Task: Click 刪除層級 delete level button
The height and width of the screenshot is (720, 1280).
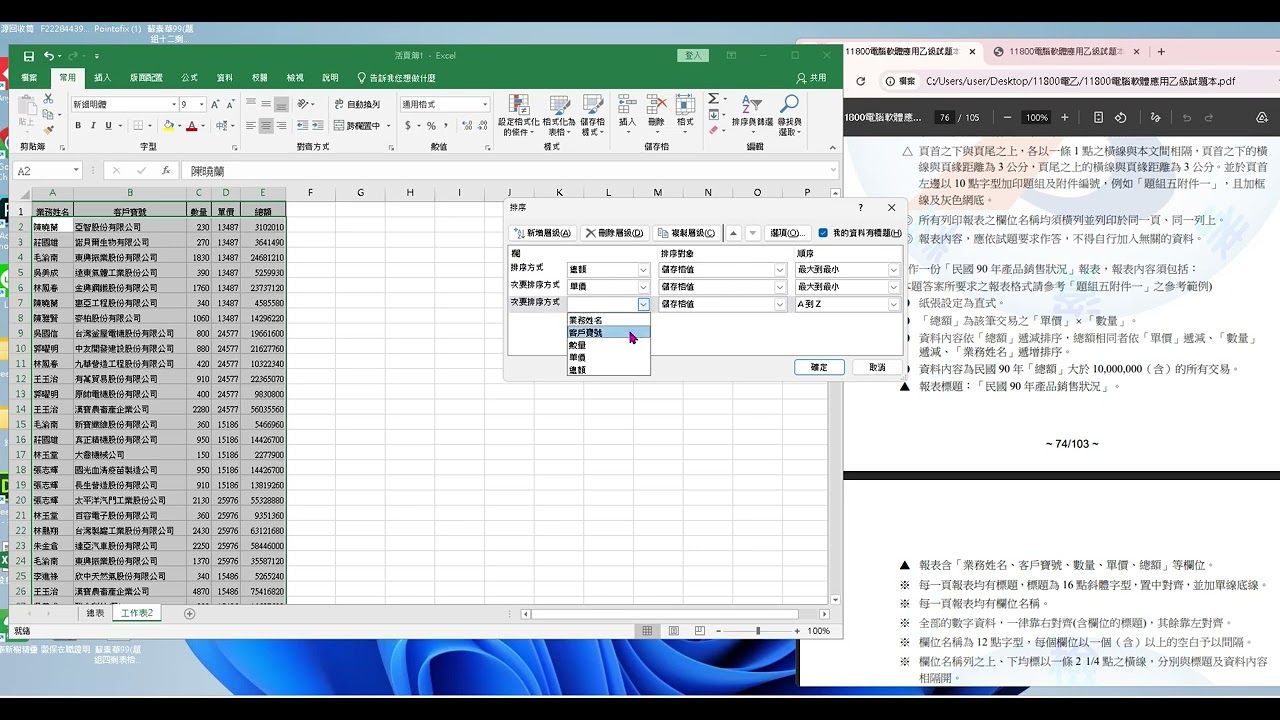Action: pyautogui.click(x=614, y=233)
